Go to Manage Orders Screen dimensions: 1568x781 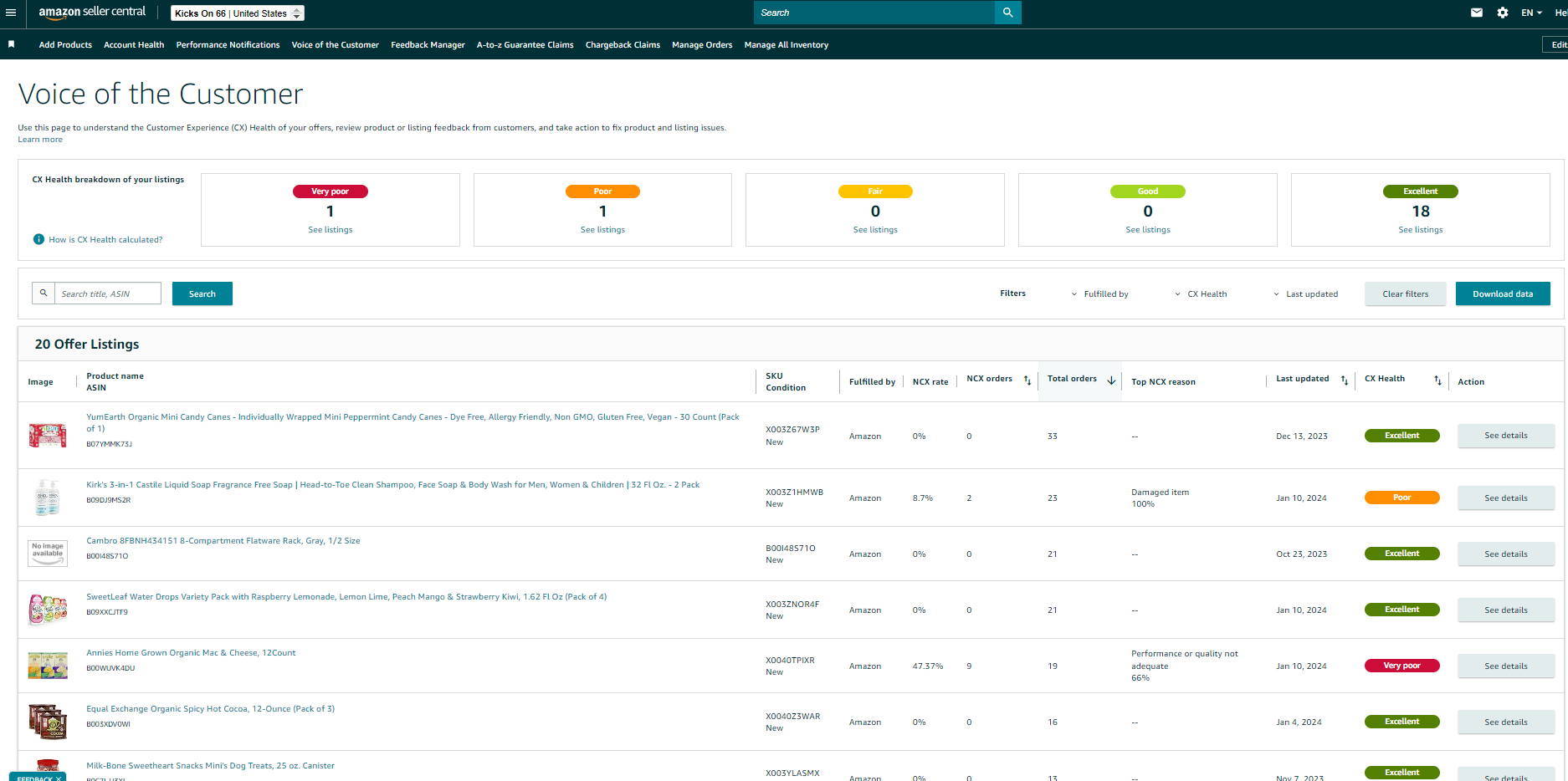(x=702, y=45)
